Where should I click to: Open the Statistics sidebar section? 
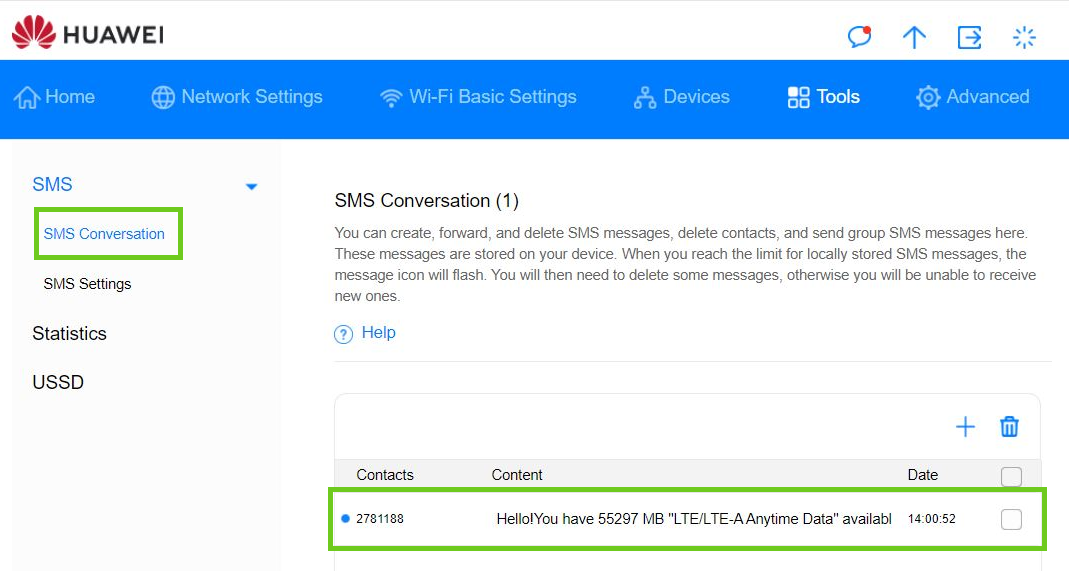tap(69, 333)
